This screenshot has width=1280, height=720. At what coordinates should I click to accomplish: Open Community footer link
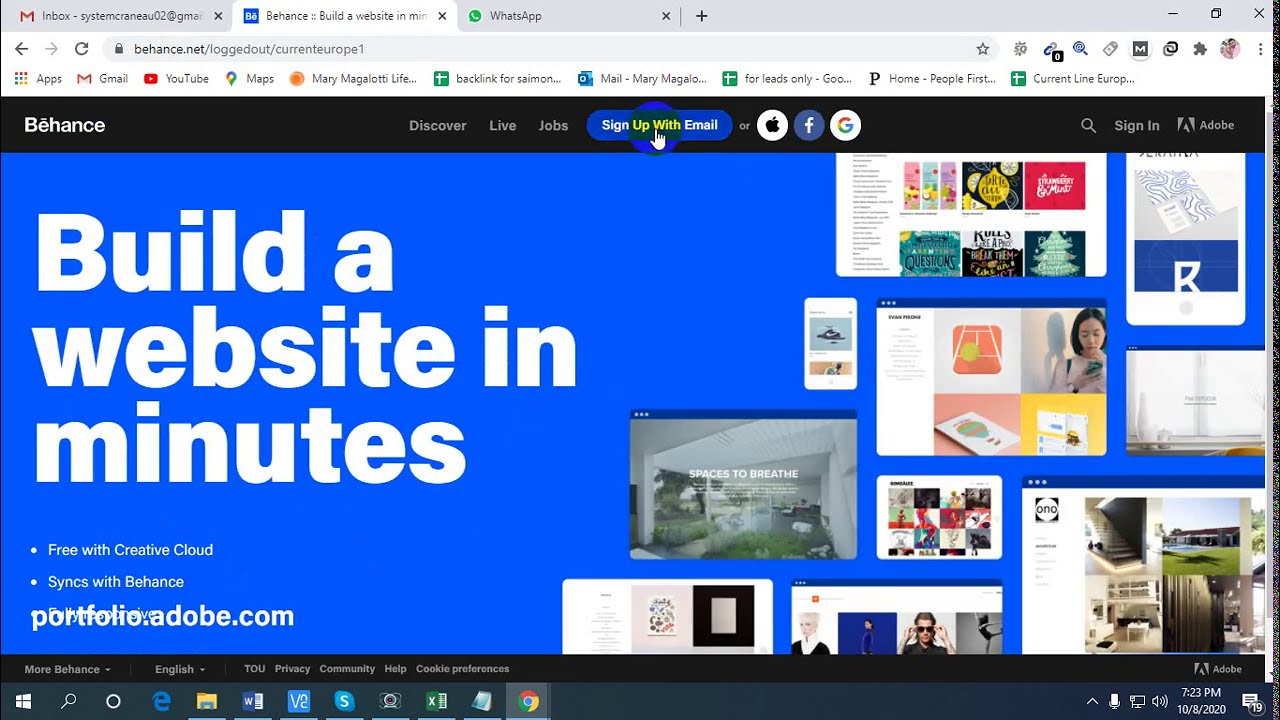347,669
